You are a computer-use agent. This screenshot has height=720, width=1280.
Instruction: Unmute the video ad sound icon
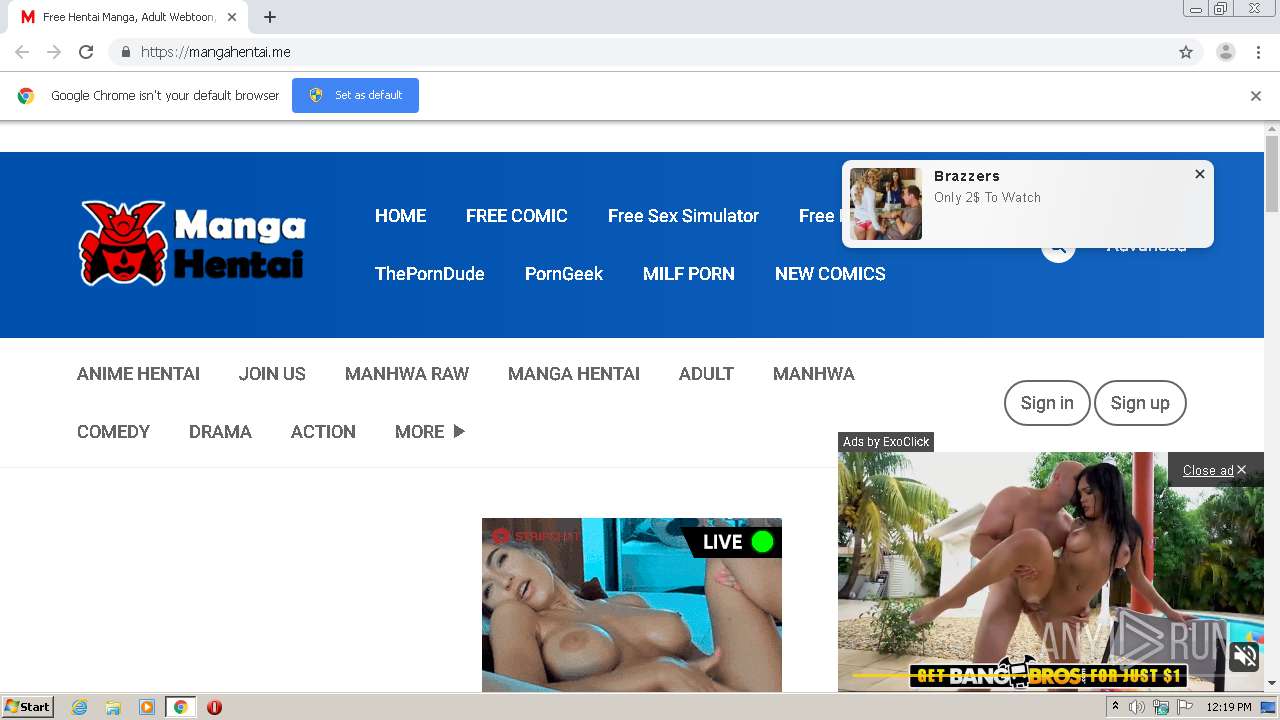tap(1245, 656)
